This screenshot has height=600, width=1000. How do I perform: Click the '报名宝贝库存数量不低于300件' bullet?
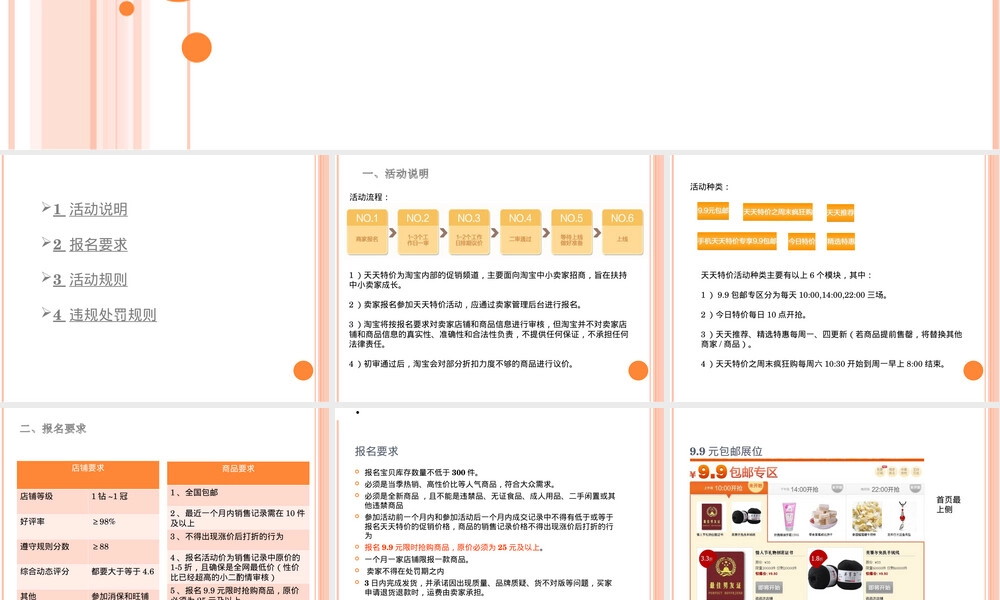pyautogui.click(x=422, y=472)
